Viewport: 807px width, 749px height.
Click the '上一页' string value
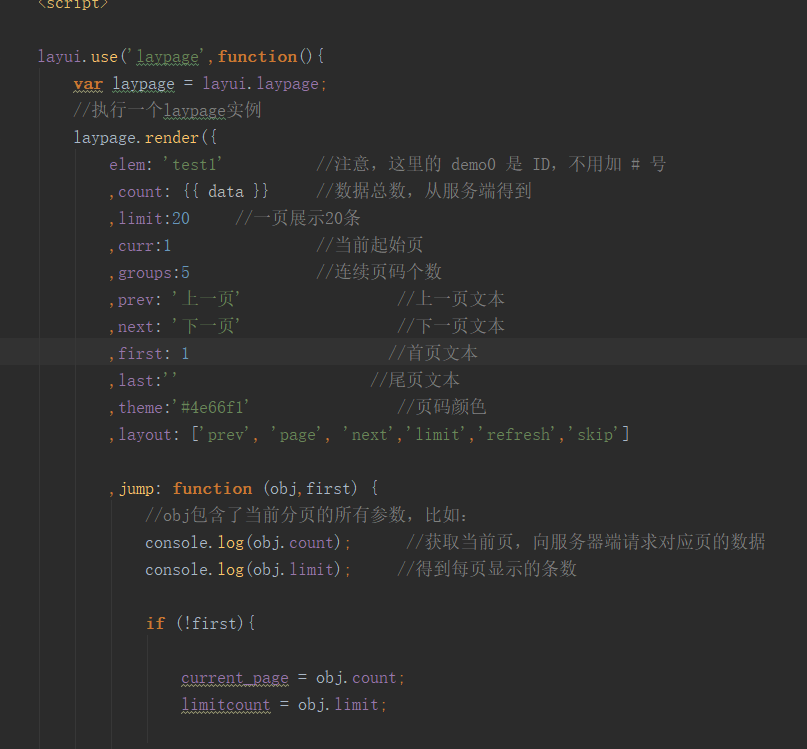tap(206, 300)
